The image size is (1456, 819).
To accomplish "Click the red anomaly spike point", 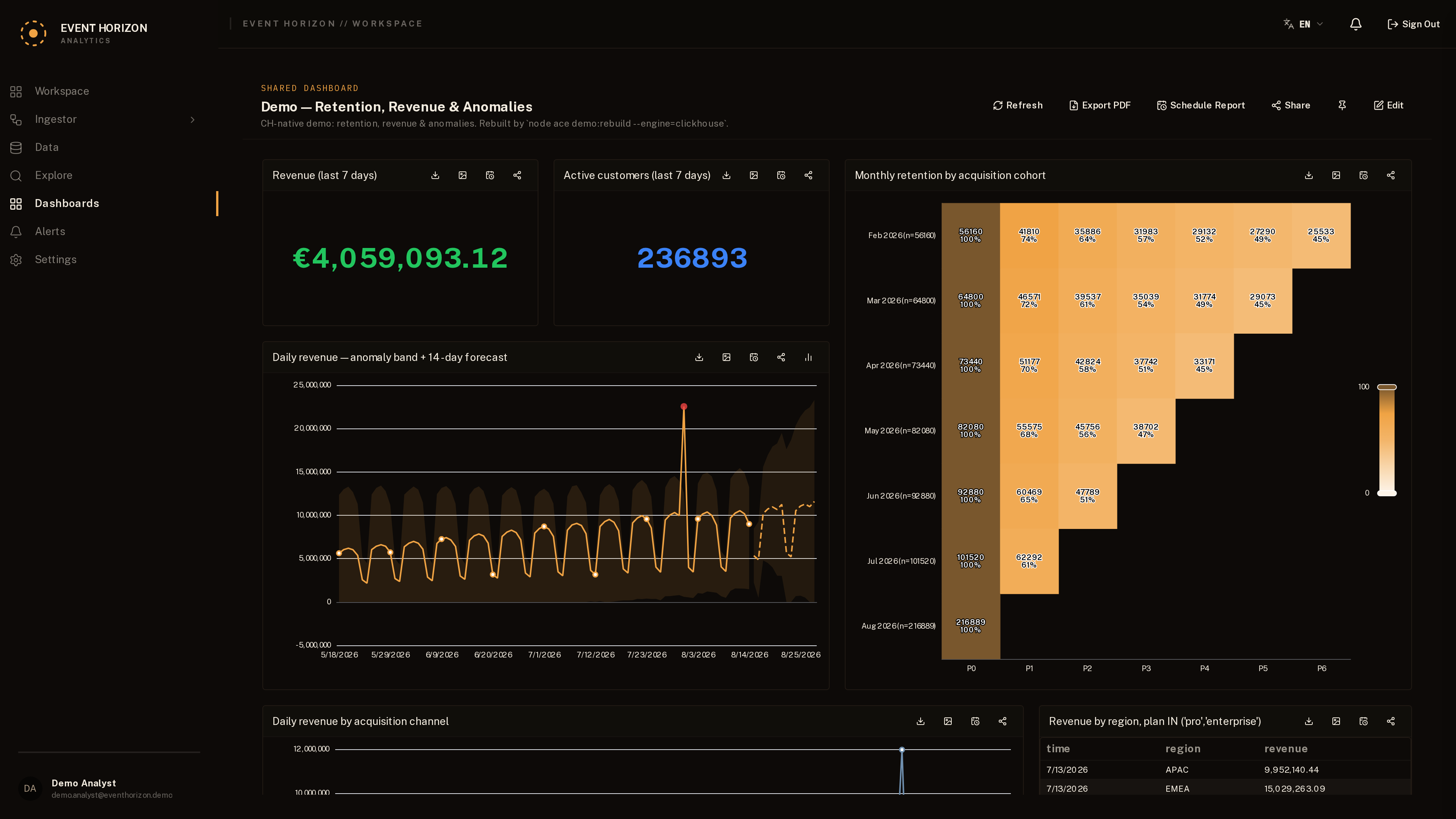I will (x=684, y=406).
